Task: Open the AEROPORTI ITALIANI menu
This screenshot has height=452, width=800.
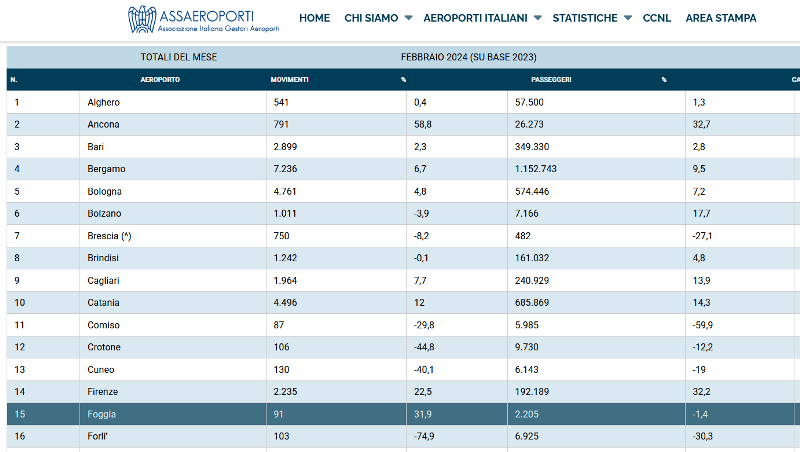Action: (475, 18)
